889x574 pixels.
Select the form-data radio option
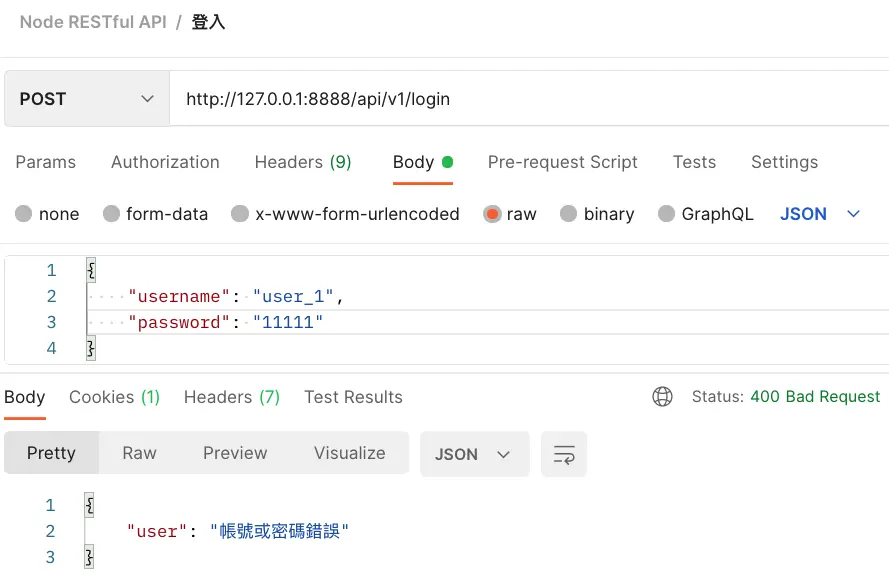(x=112, y=214)
